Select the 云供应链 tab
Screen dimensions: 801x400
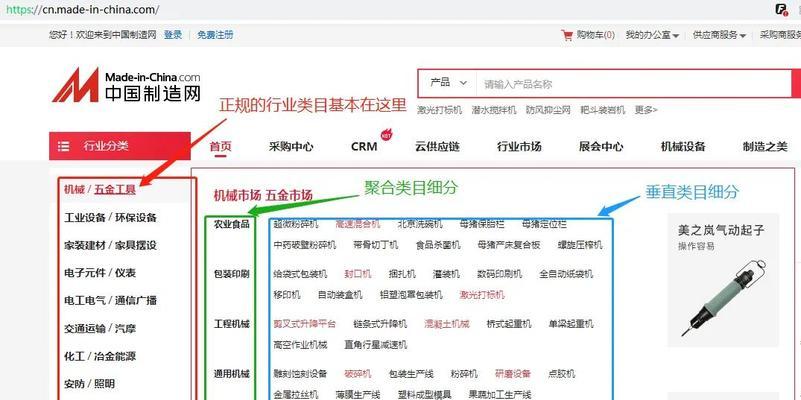(437, 147)
